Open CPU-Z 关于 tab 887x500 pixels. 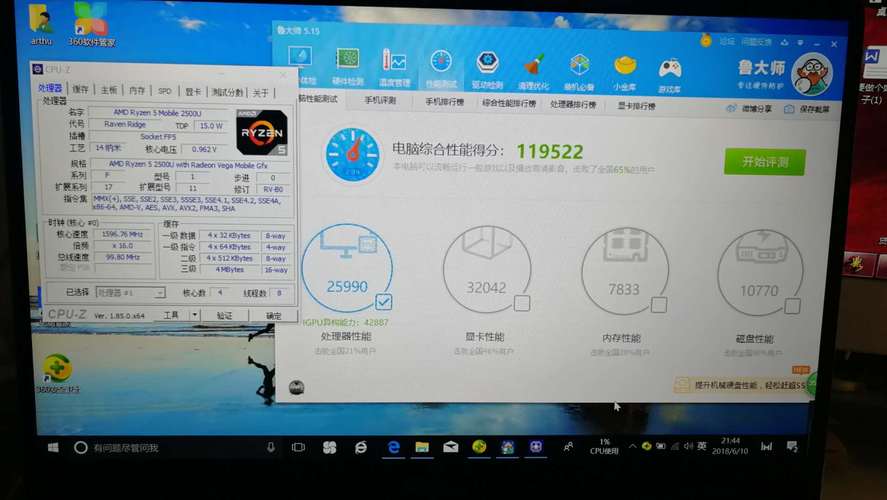[260, 93]
